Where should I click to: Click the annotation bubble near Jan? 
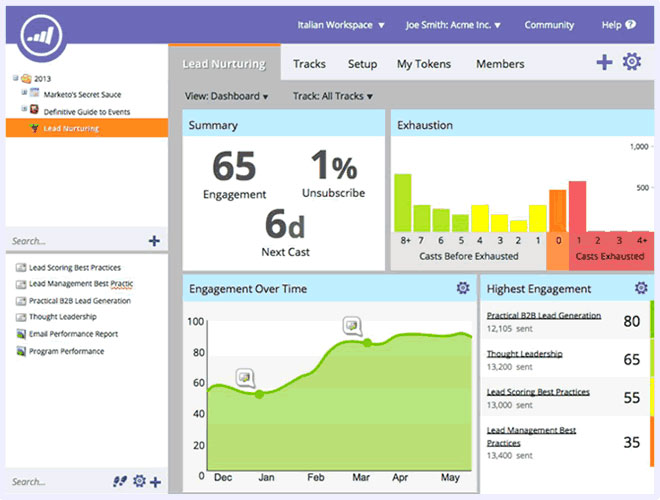(x=245, y=378)
